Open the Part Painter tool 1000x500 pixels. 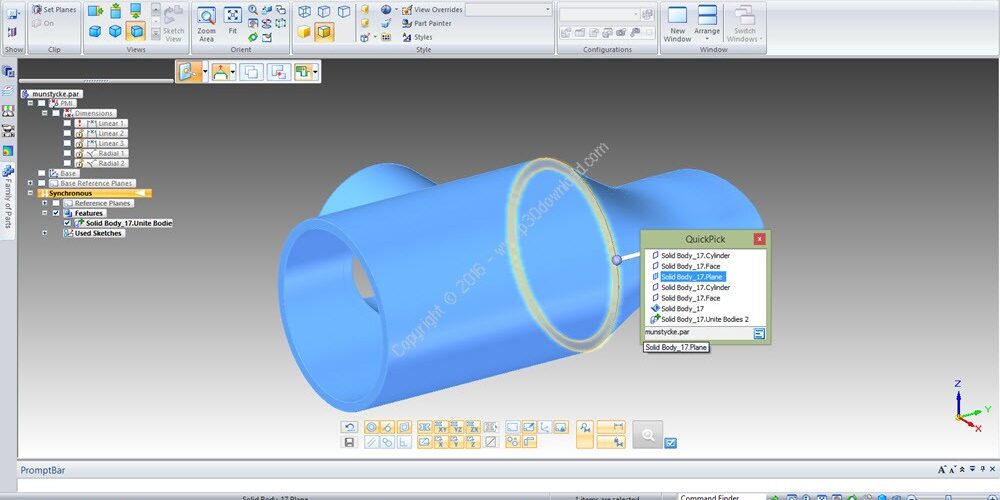[x=427, y=23]
